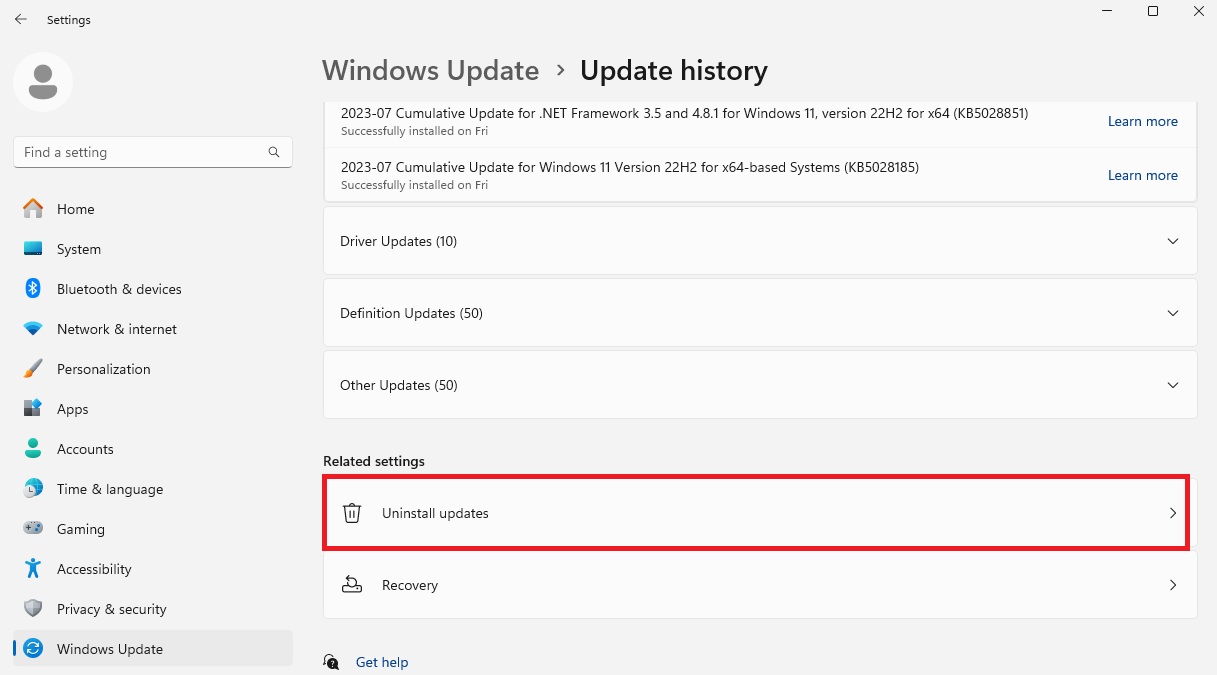Click the Personalization paintbrush icon

click(33, 369)
